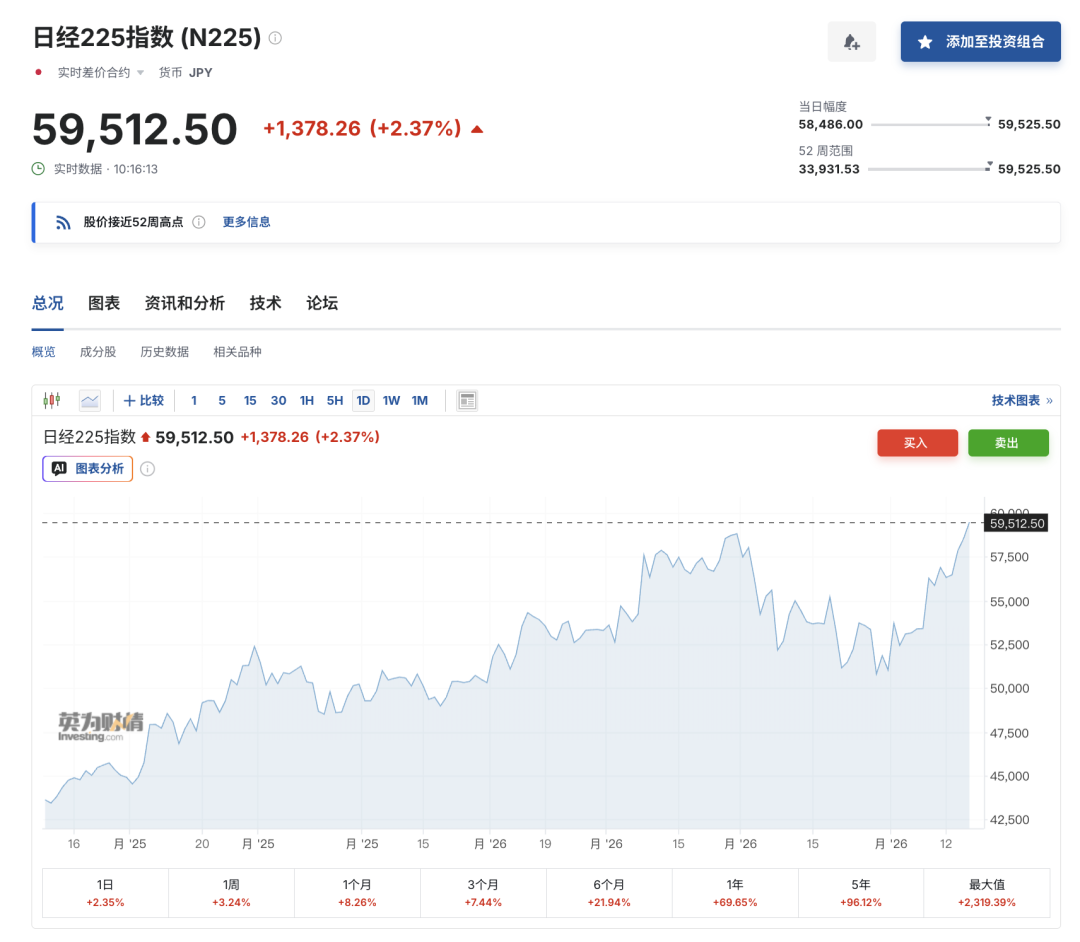Switch chart to candlestick view icon
This screenshot has height=942, width=1080.
pos(52,400)
